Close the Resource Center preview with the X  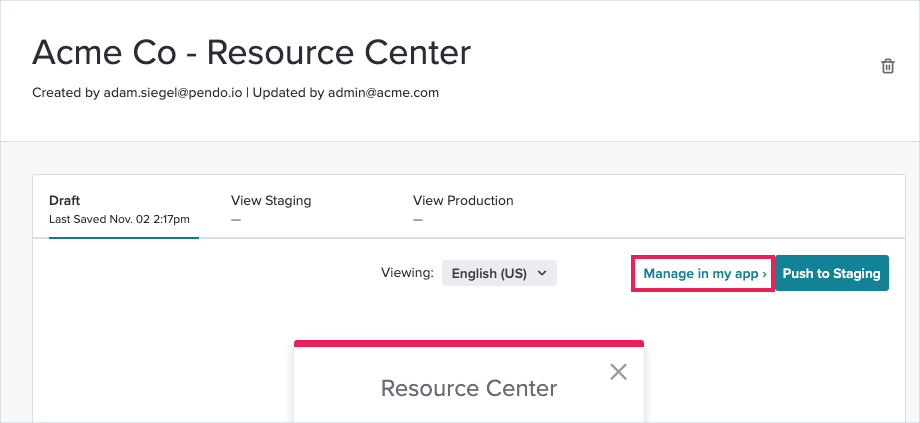coord(618,371)
